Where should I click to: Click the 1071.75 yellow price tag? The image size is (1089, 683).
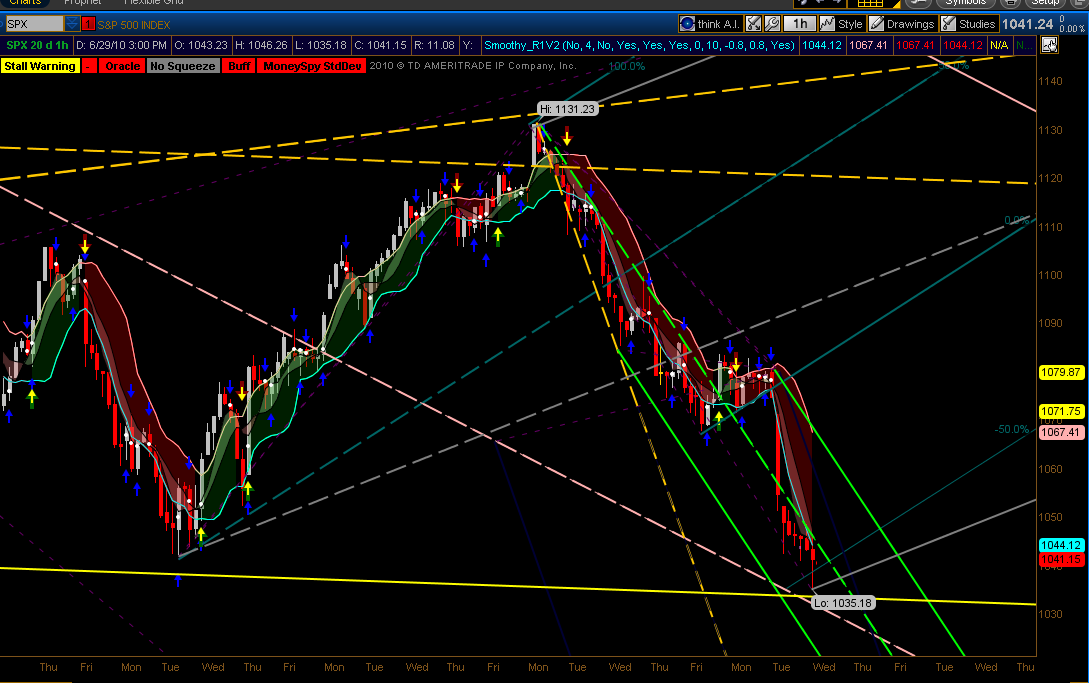click(x=1061, y=411)
